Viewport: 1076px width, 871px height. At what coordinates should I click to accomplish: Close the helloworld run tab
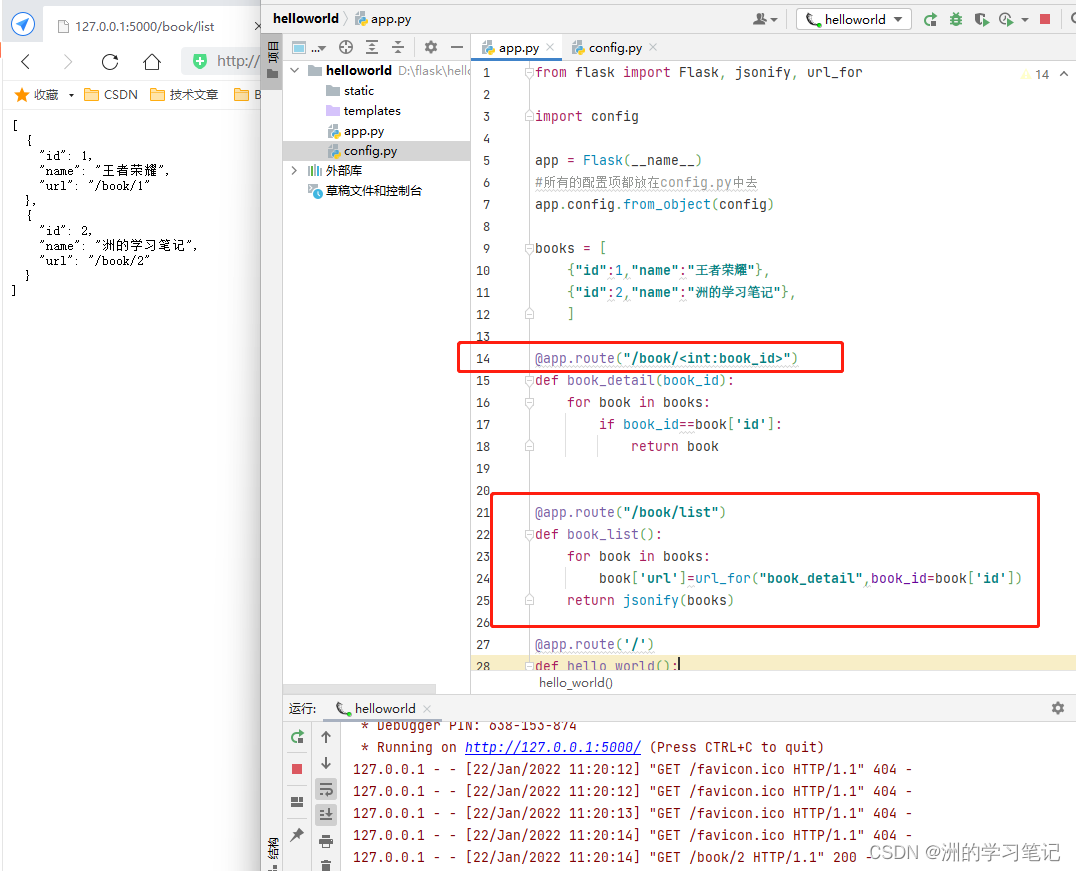pyautogui.click(x=428, y=708)
